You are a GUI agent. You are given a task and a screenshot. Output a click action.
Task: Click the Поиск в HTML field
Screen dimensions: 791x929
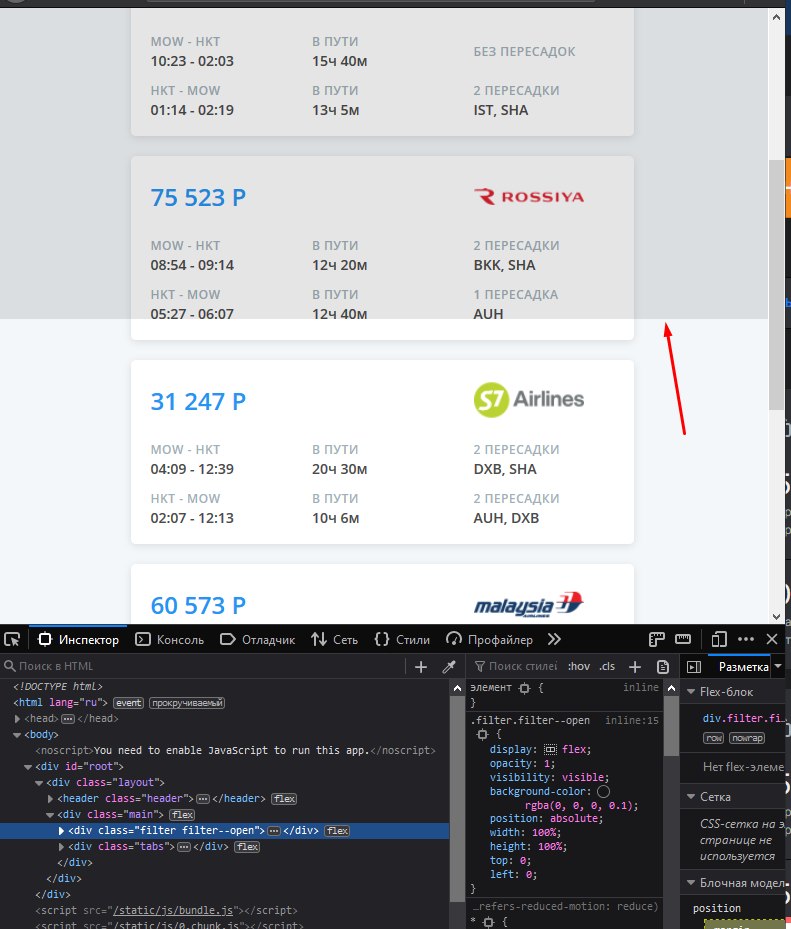click(x=201, y=667)
